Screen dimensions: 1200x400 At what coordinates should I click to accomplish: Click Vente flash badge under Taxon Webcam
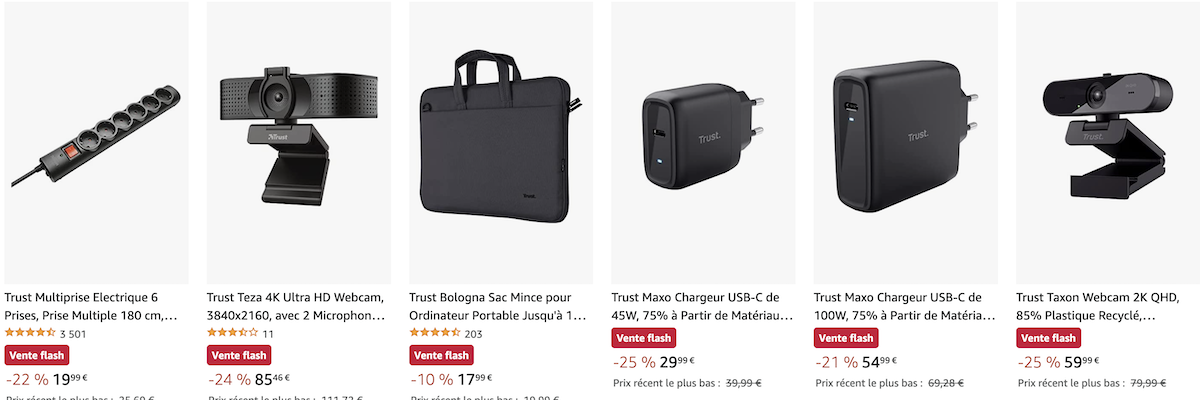[1047, 338]
